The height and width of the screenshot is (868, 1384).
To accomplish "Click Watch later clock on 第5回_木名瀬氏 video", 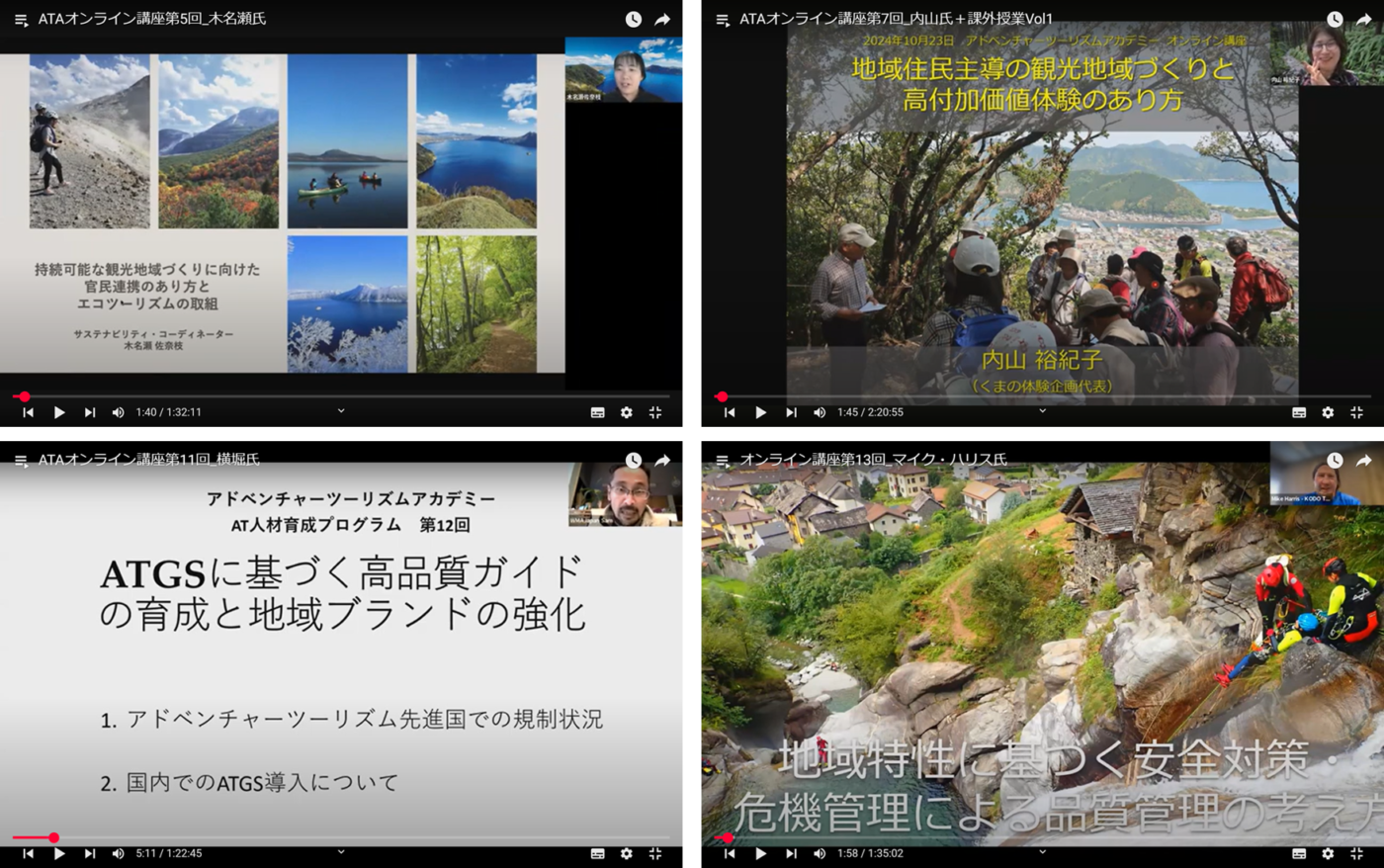I will coord(634,19).
